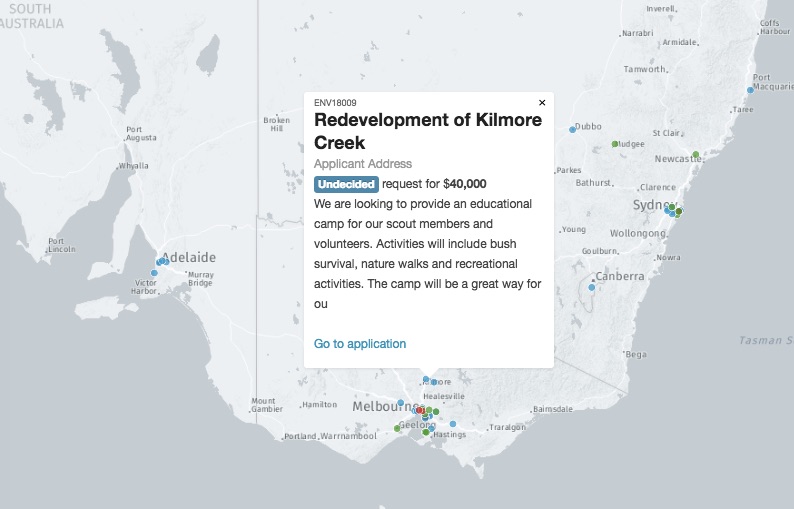This screenshot has width=794, height=509.
Task: Select the green marker near Newcastle
Action: (x=696, y=154)
